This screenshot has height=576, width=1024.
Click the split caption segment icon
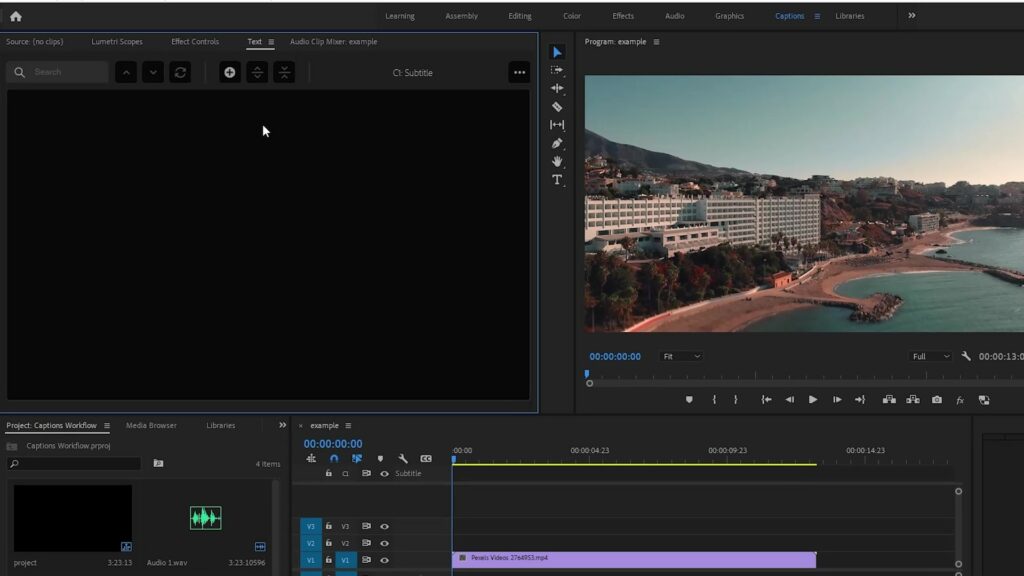point(257,72)
